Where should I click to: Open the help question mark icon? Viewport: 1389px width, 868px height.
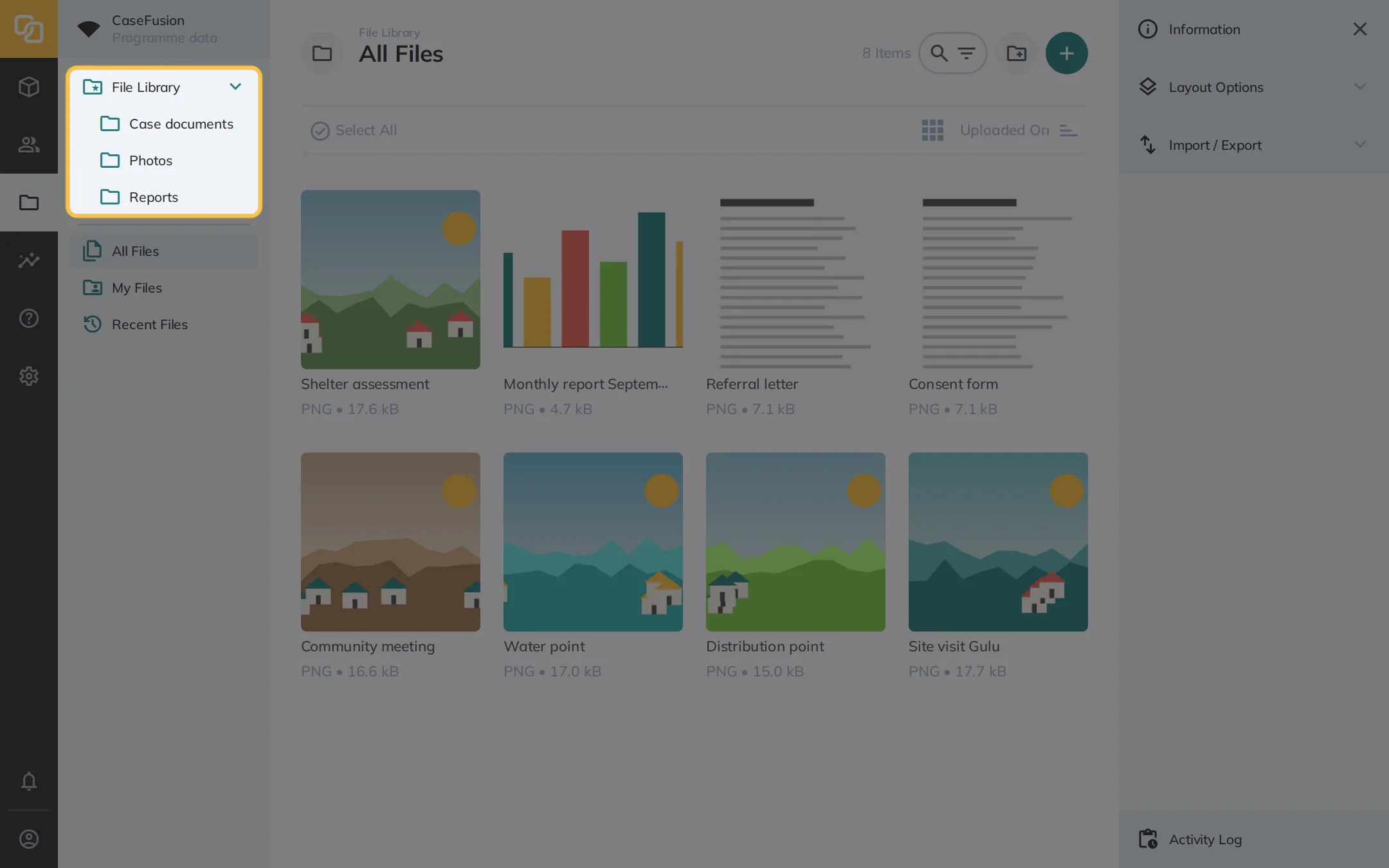point(29,318)
